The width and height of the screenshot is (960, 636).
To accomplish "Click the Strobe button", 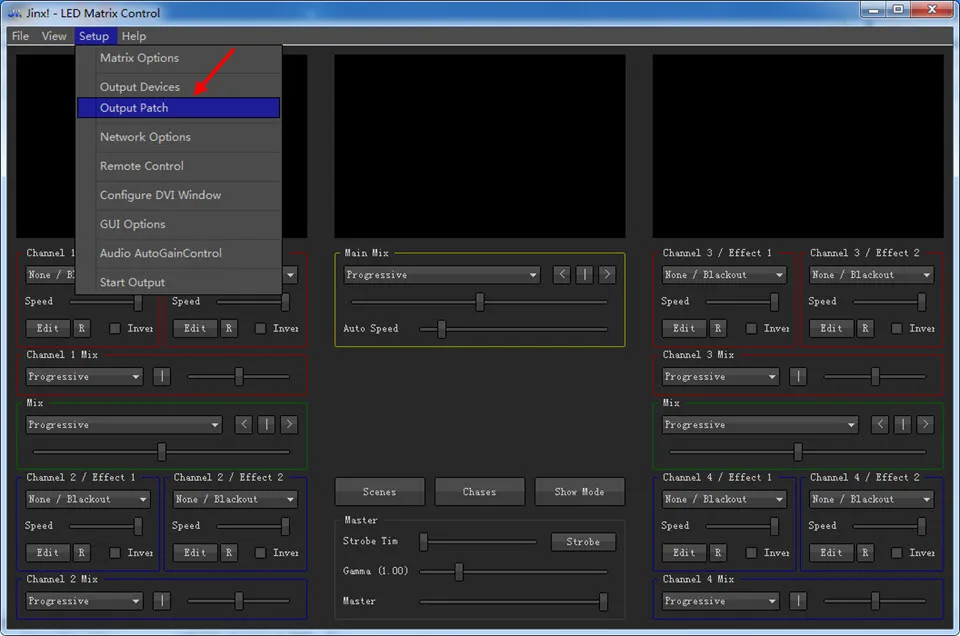I will [x=583, y=542].
